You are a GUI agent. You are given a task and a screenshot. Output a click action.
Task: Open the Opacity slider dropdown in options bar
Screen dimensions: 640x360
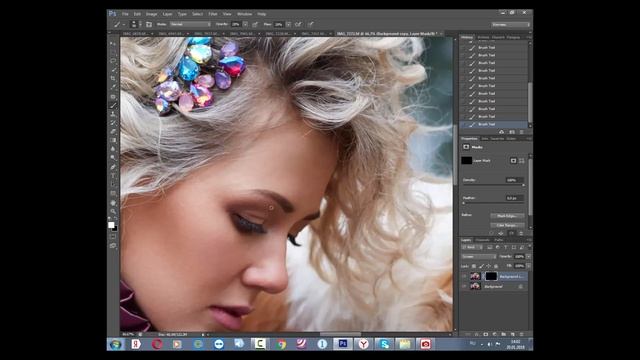(245, 24)
